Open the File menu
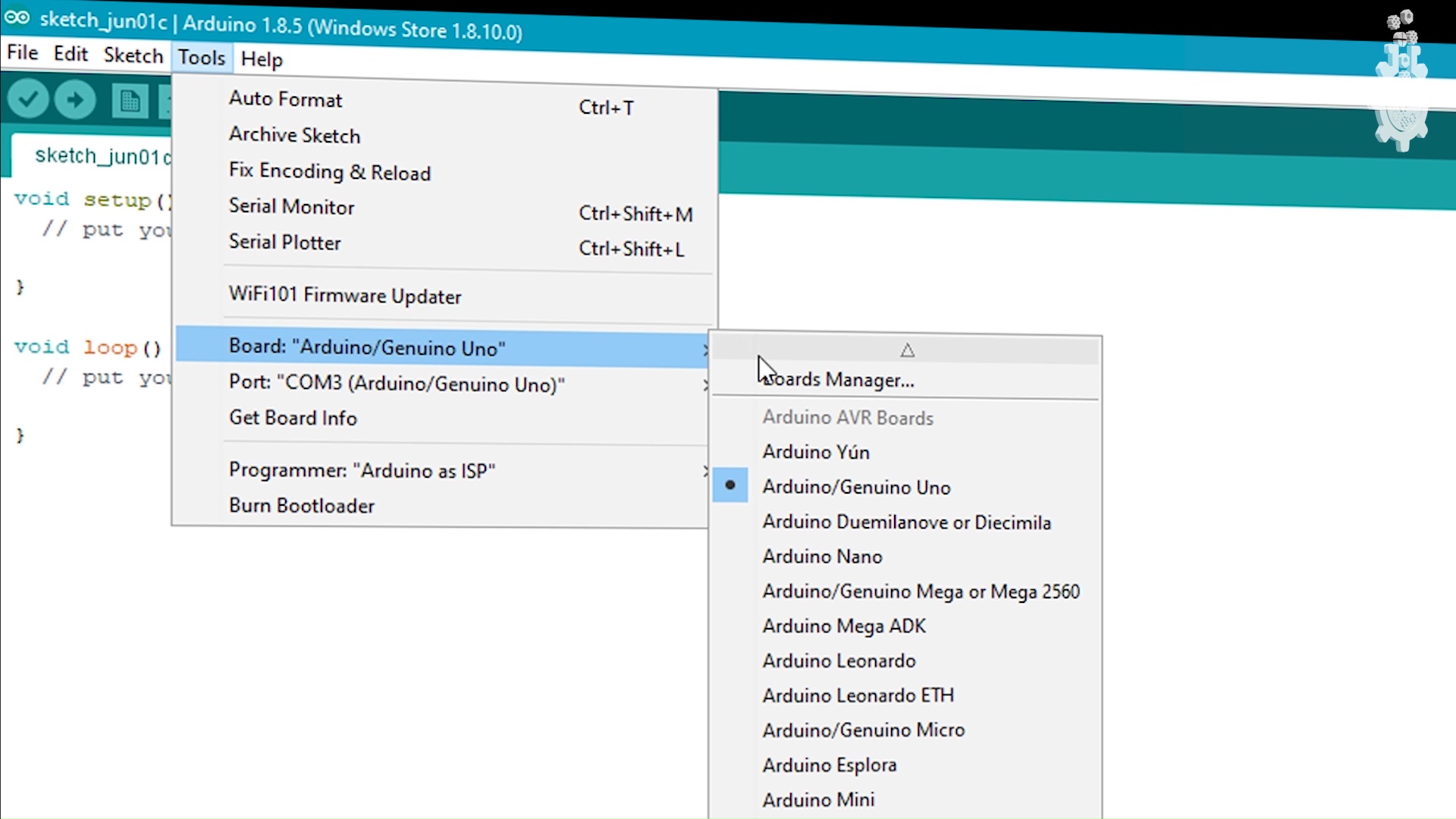The image size is (1456, 819). [x=23, y=52]
